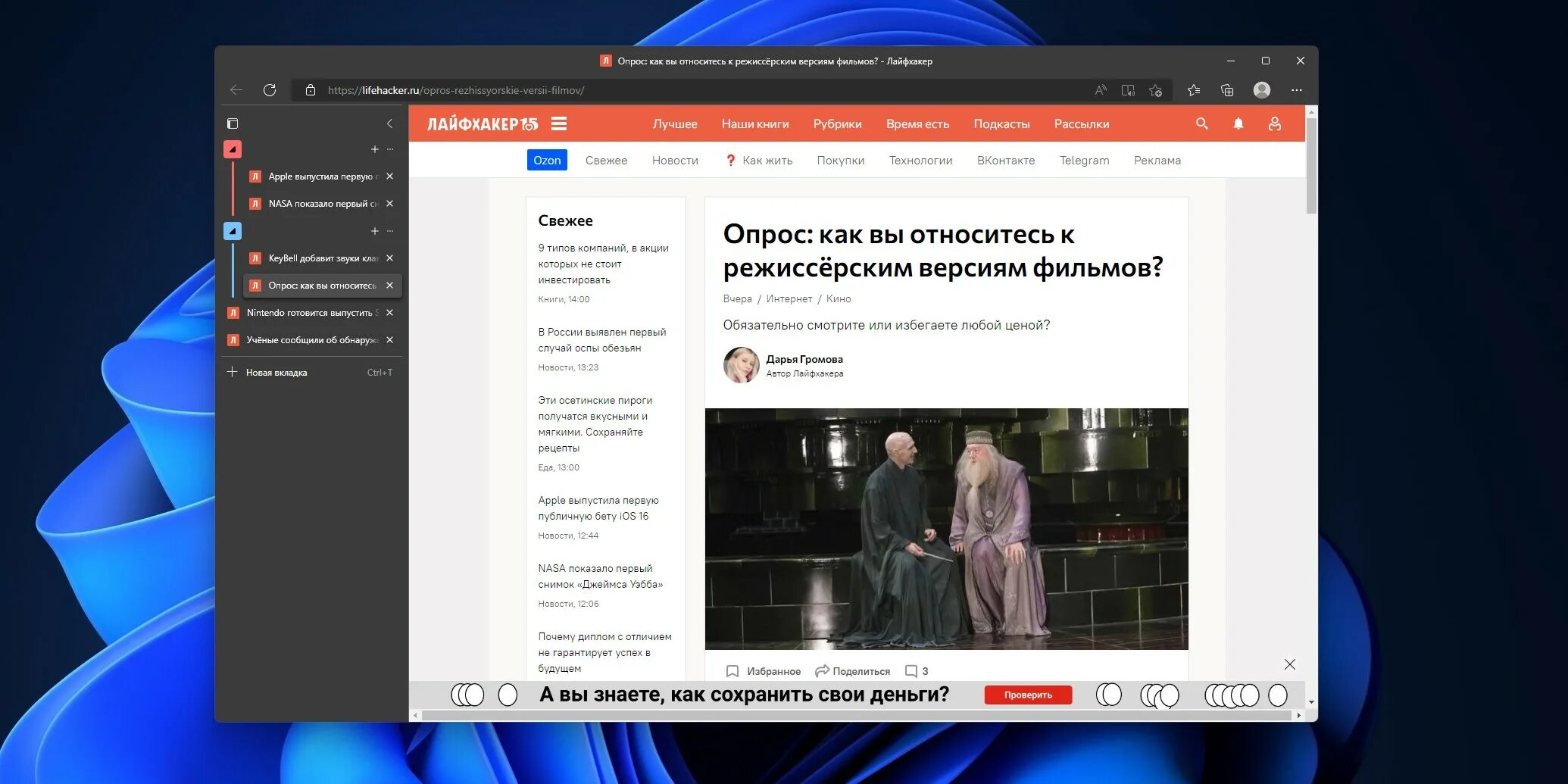
Task: Open the 'Технологии' section
Action: coord(920,161)
